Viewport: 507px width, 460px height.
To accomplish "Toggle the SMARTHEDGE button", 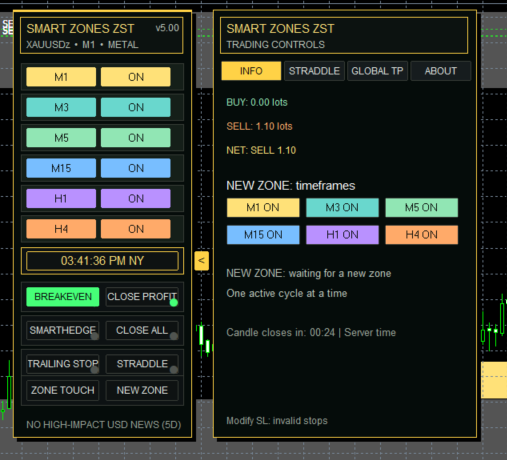I will (x=63, y=330).
